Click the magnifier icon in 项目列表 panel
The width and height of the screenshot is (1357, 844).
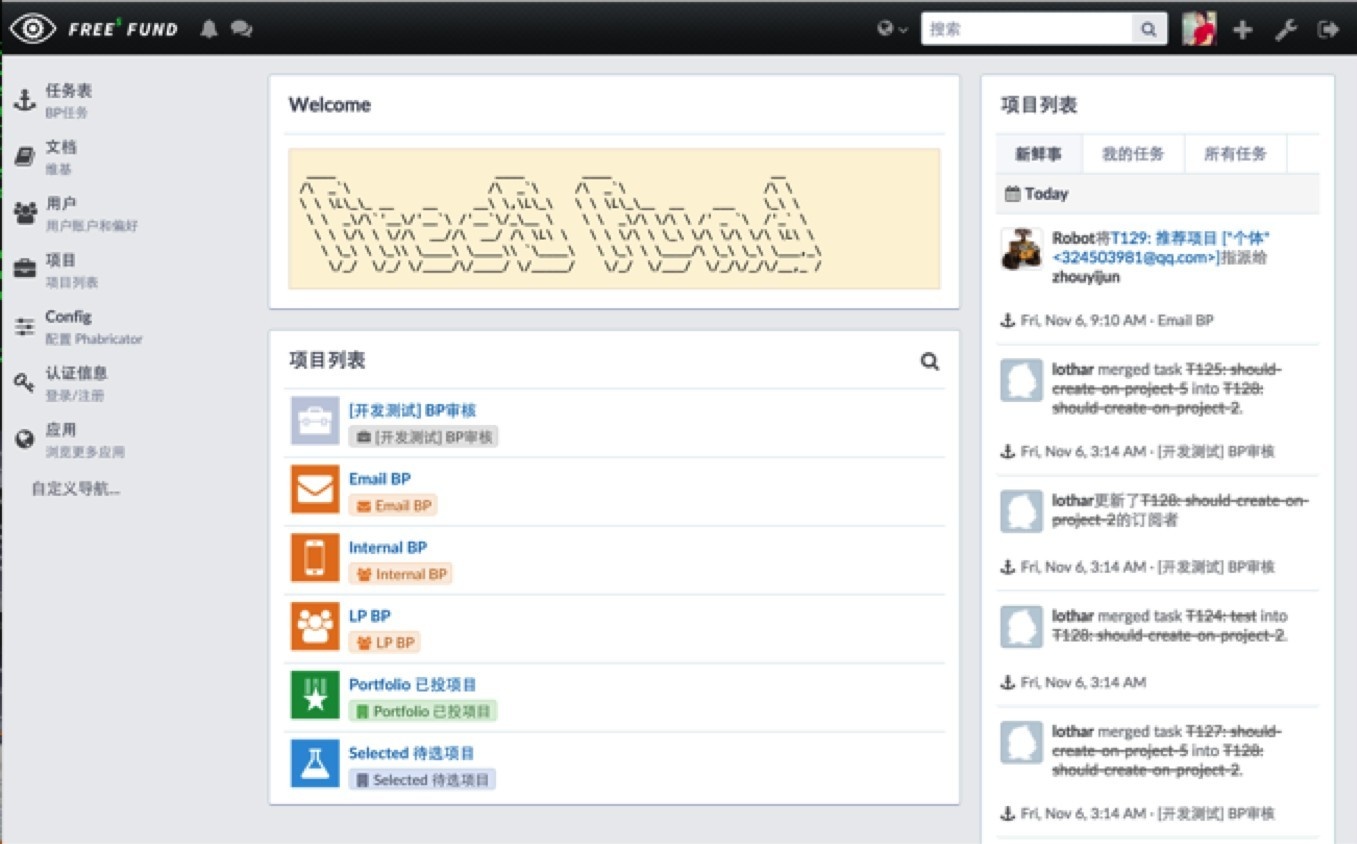click(x=929, y=362)
